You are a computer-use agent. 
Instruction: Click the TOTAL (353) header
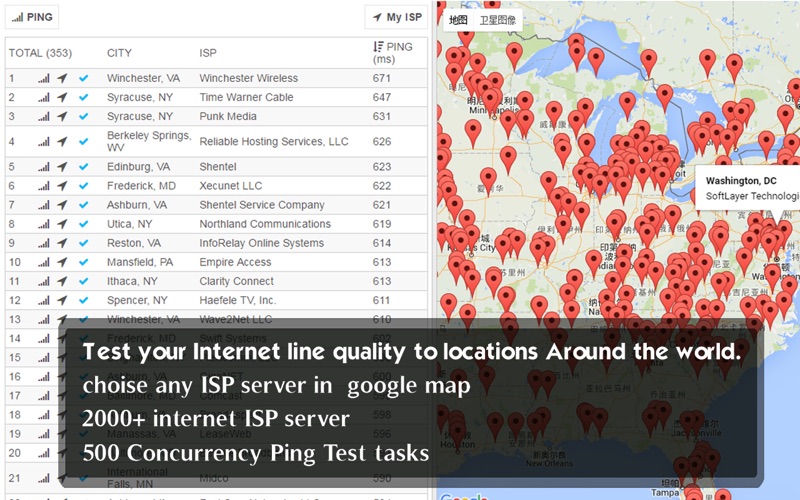click(x=40, y=53)
